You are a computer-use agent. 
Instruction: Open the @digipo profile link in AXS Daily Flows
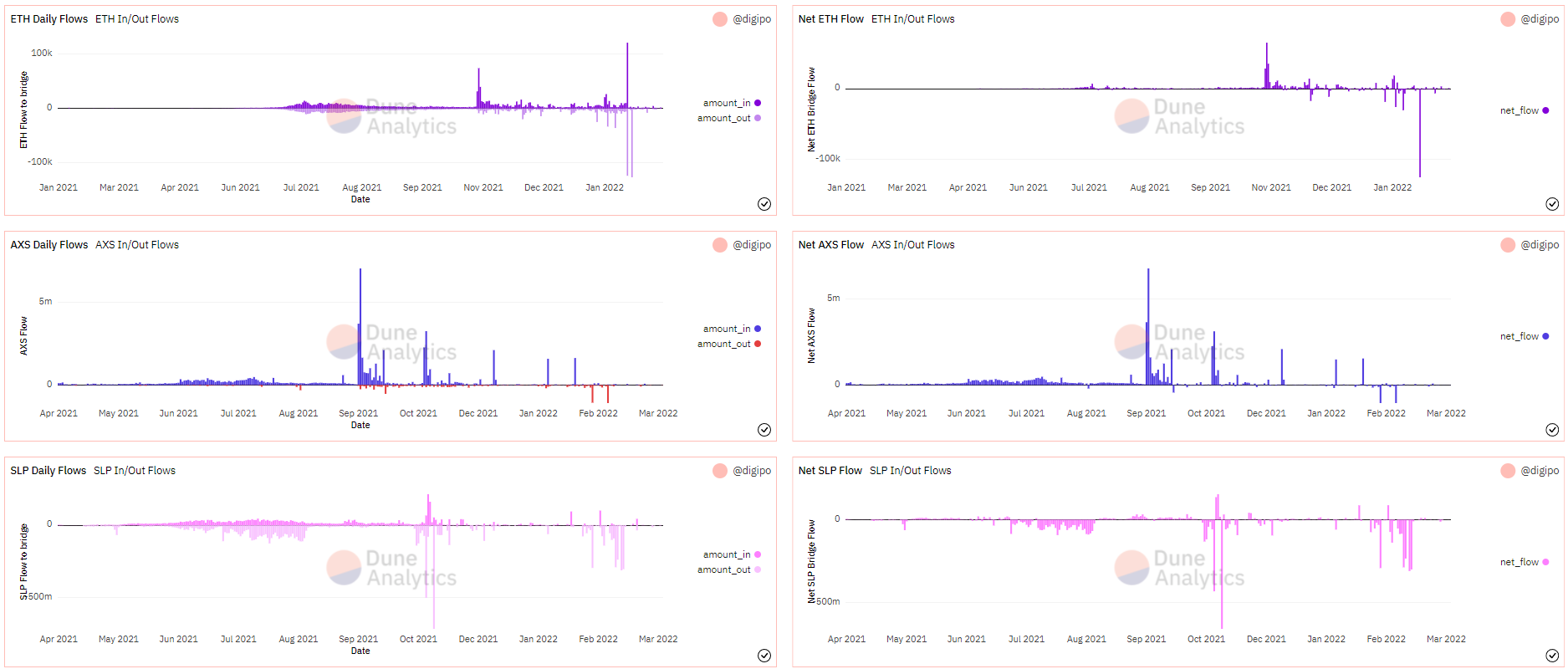752,245
